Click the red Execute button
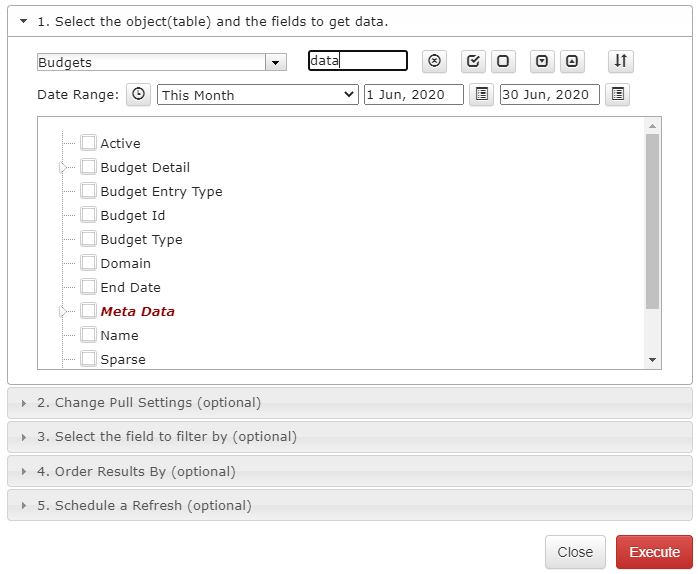The image size is (698, 574). pyautogui.click(x=654, y=552)
